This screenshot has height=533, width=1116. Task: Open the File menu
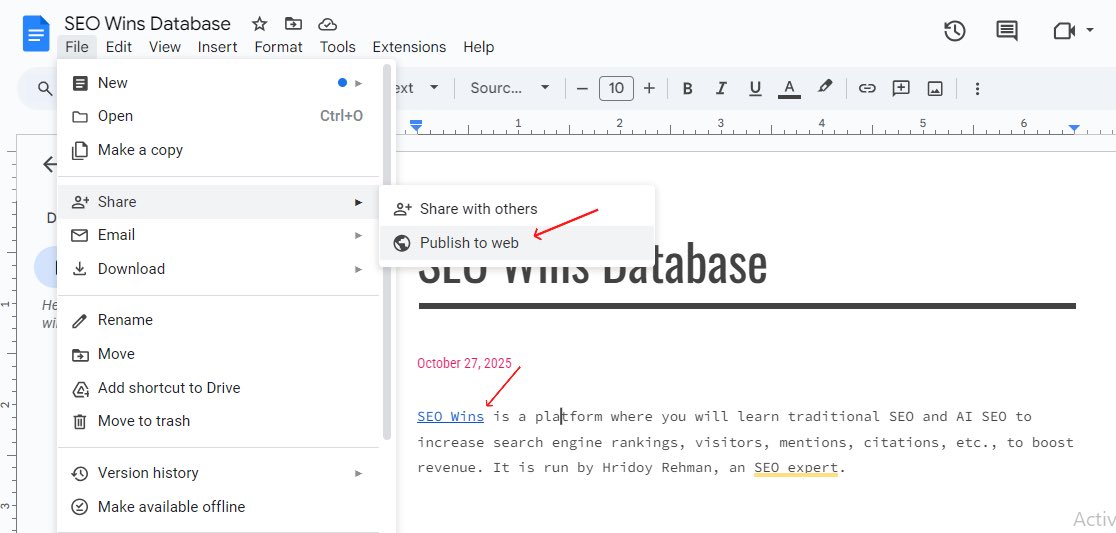coord(77,47)
